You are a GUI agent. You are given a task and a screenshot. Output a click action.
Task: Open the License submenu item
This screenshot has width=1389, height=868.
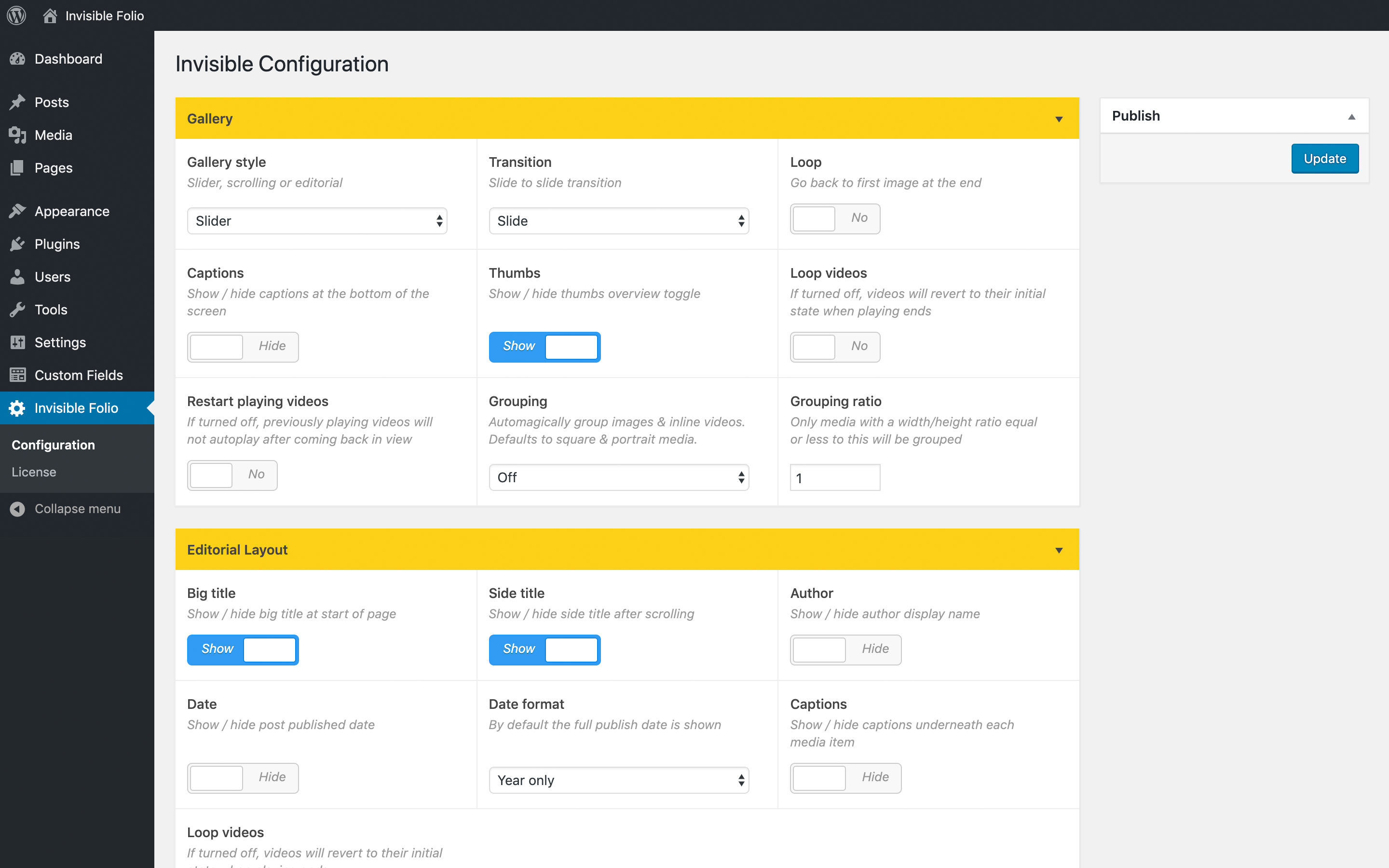coord(34,472)
